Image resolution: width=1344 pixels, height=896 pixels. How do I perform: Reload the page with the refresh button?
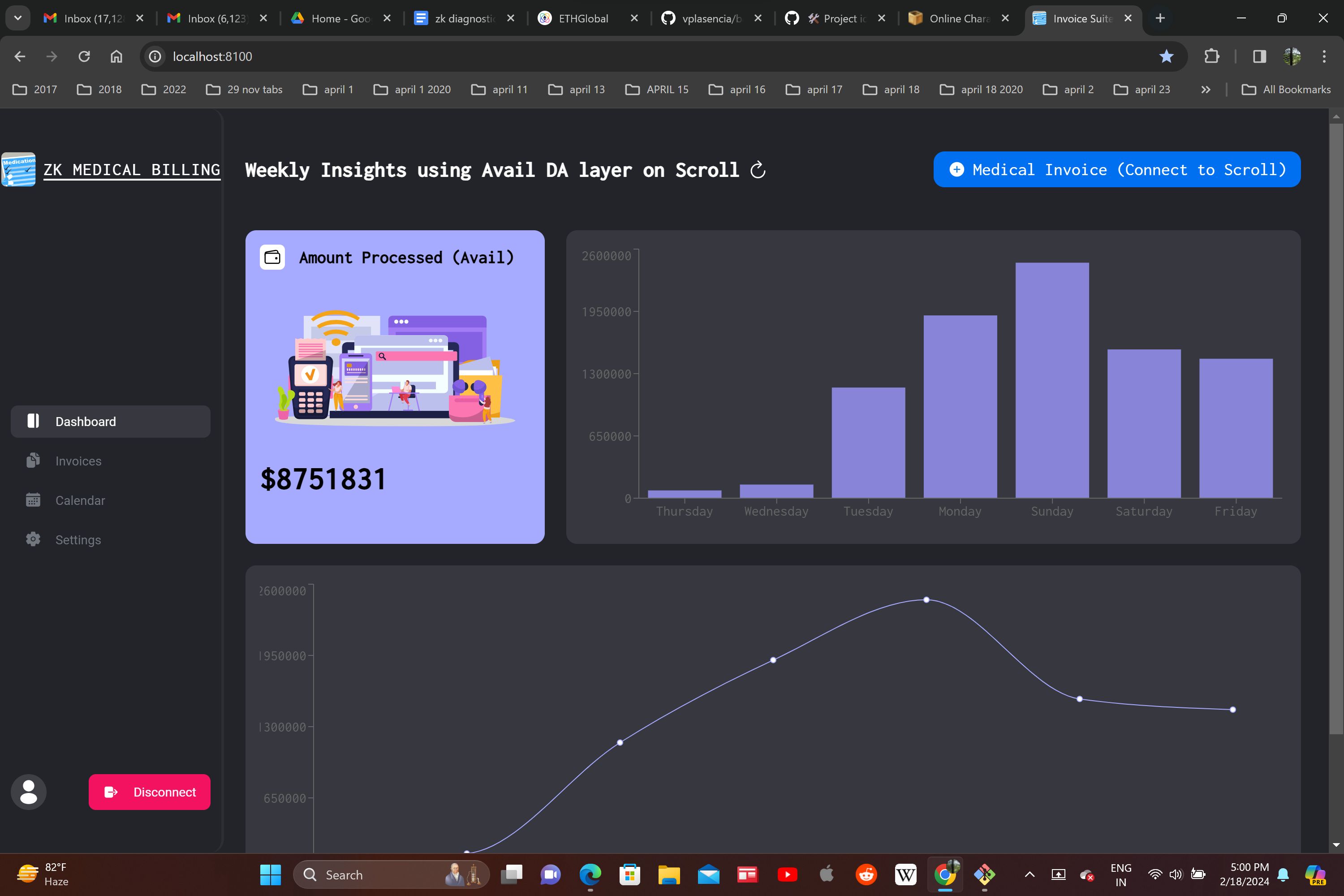pyautogui.click(x=84, y=56)
